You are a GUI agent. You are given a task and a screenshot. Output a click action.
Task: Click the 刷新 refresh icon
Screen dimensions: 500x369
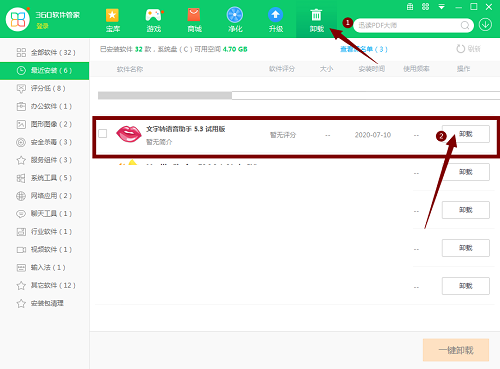click(461, 49)
